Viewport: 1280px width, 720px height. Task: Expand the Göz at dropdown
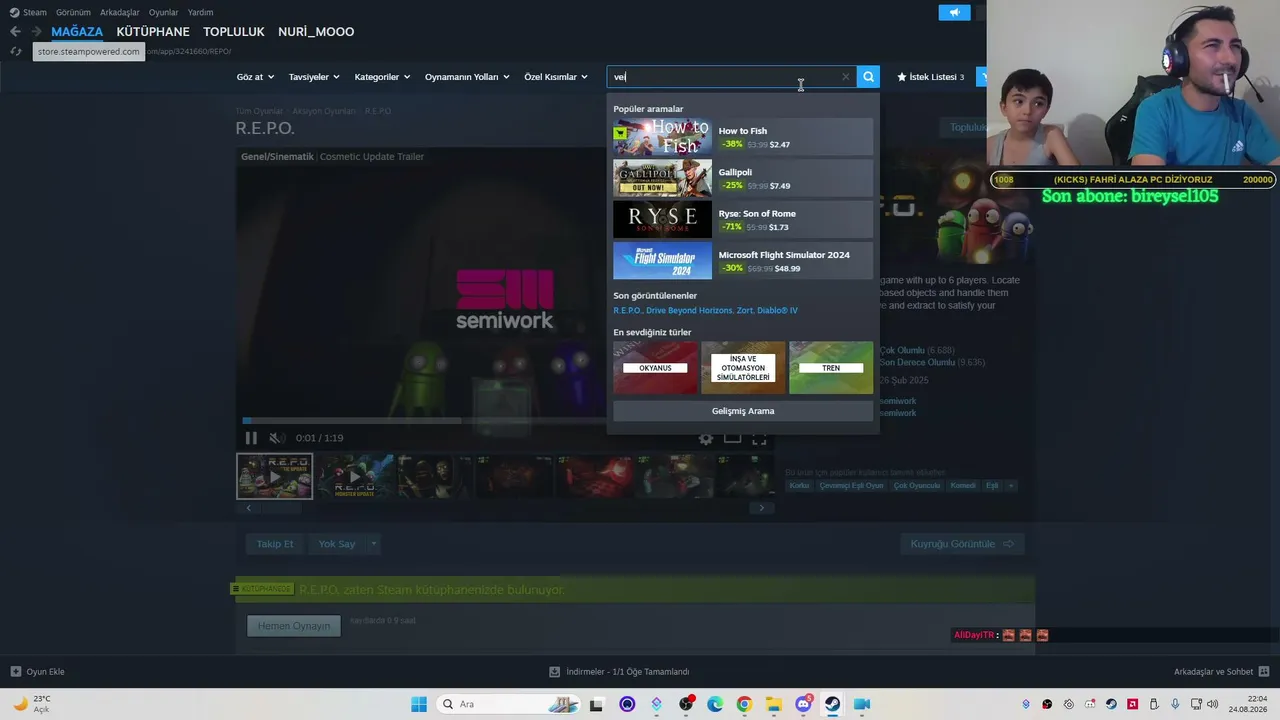coord(255,77)
